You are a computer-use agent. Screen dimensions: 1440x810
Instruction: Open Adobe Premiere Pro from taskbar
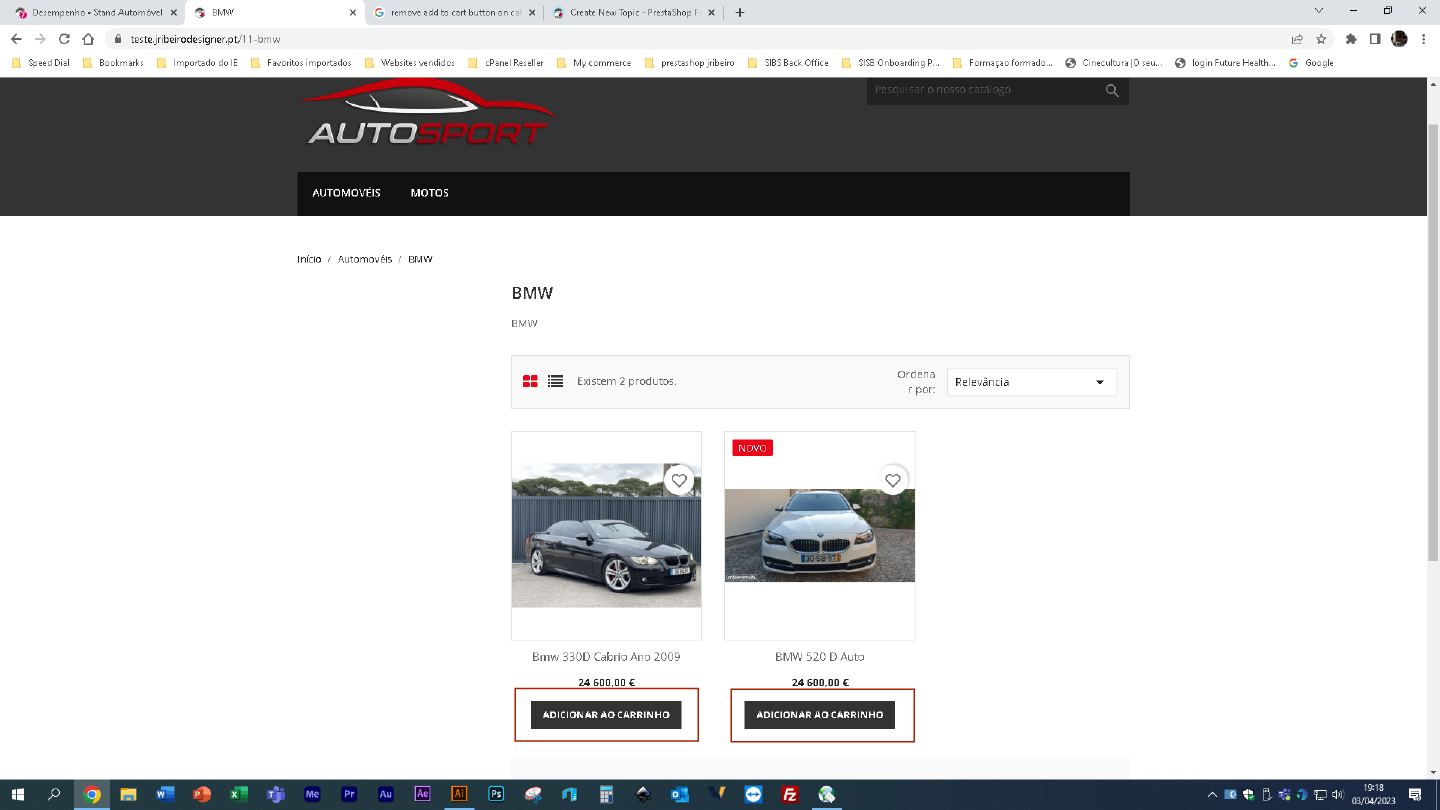coord(349,795)
